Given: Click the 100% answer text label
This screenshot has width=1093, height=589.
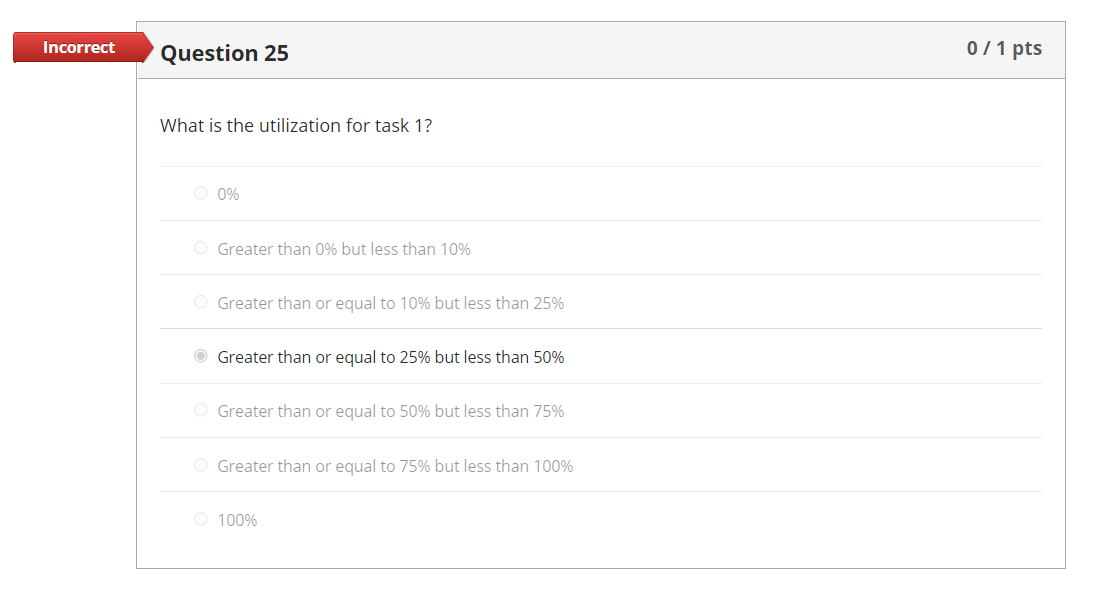Looking at the screenshot, I should click(237, 518).
